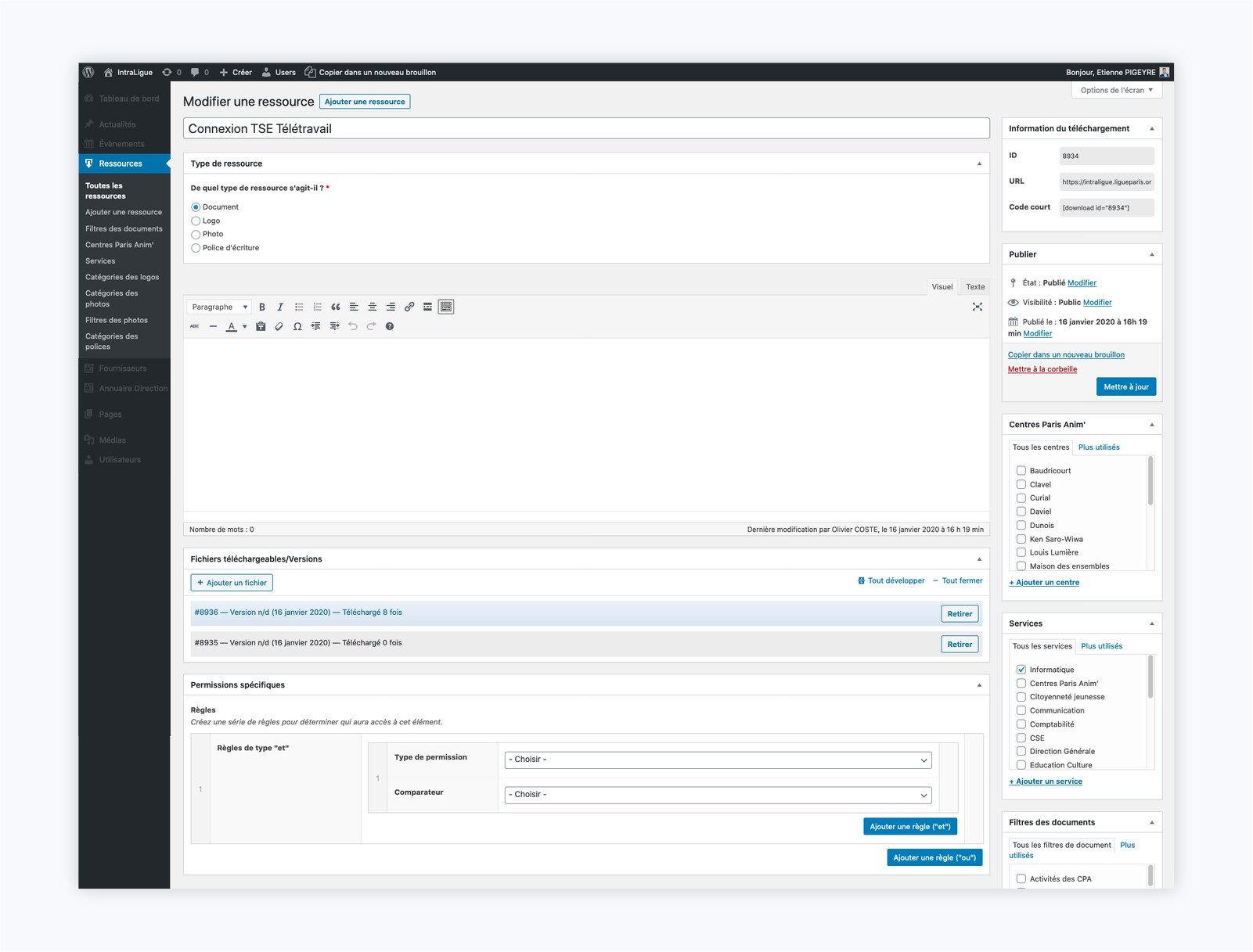1253x952 pixels.
Task: Switch to the Texte editor tab
Action: 975,287
